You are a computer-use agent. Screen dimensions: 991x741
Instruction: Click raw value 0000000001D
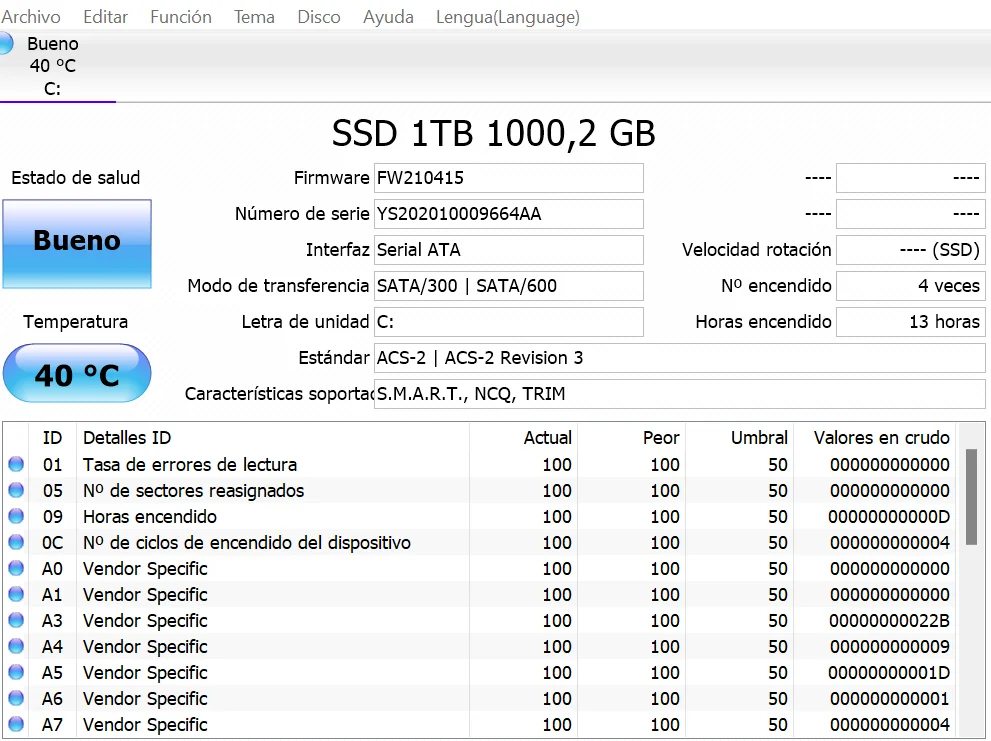click(x=889, y=672)
